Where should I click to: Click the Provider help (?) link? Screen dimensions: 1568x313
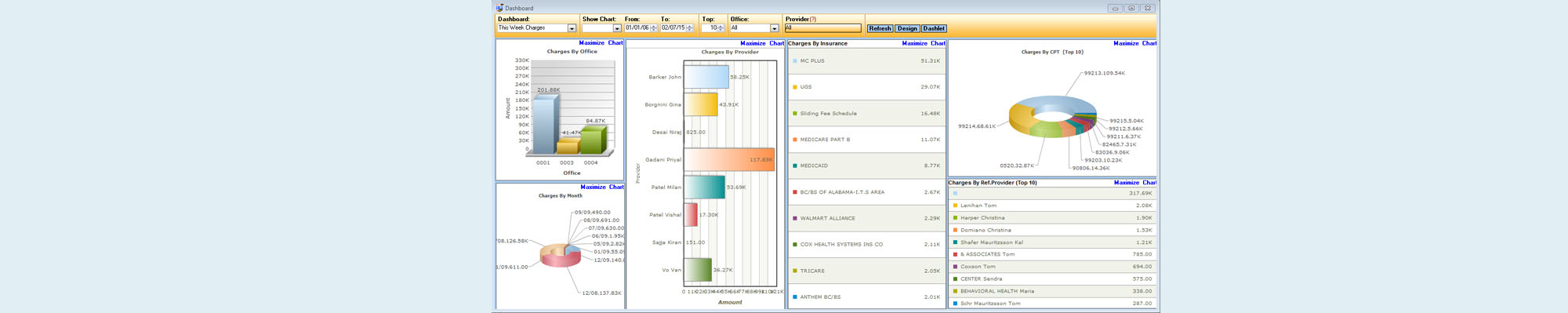click(x=812, y=19)
